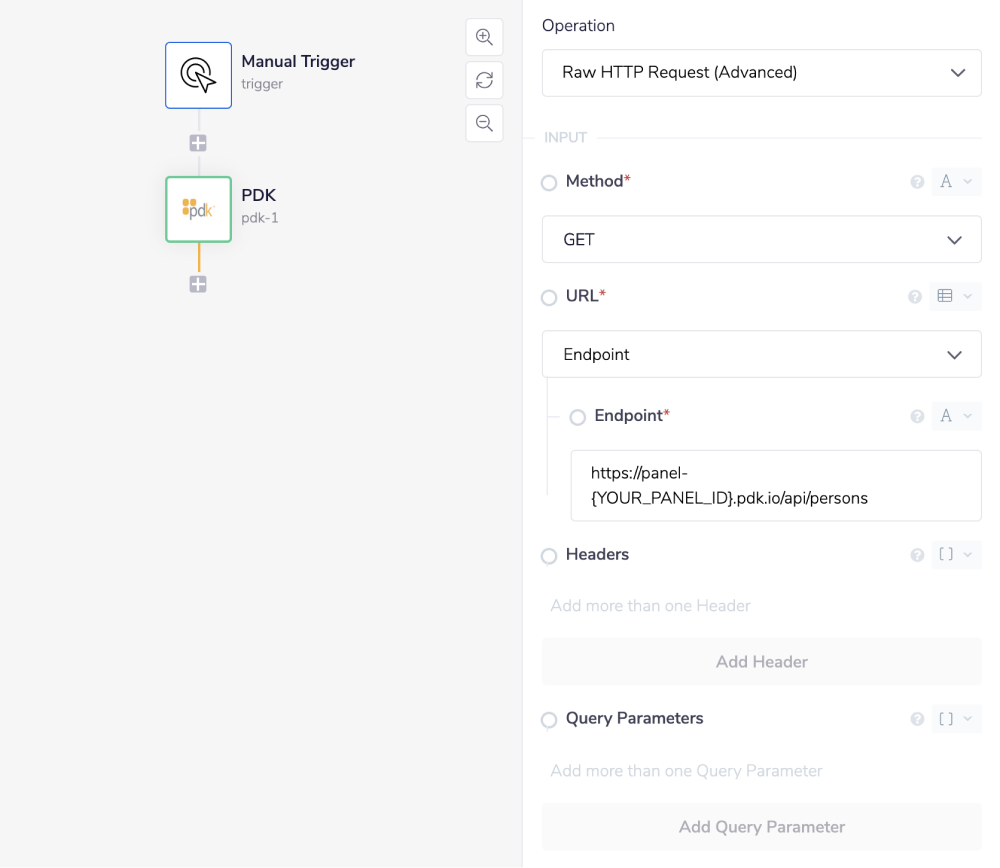Add a step between Manual Trigger and PDK
1000x868 pixels.
pyautogui.click(x=198, y=143)
